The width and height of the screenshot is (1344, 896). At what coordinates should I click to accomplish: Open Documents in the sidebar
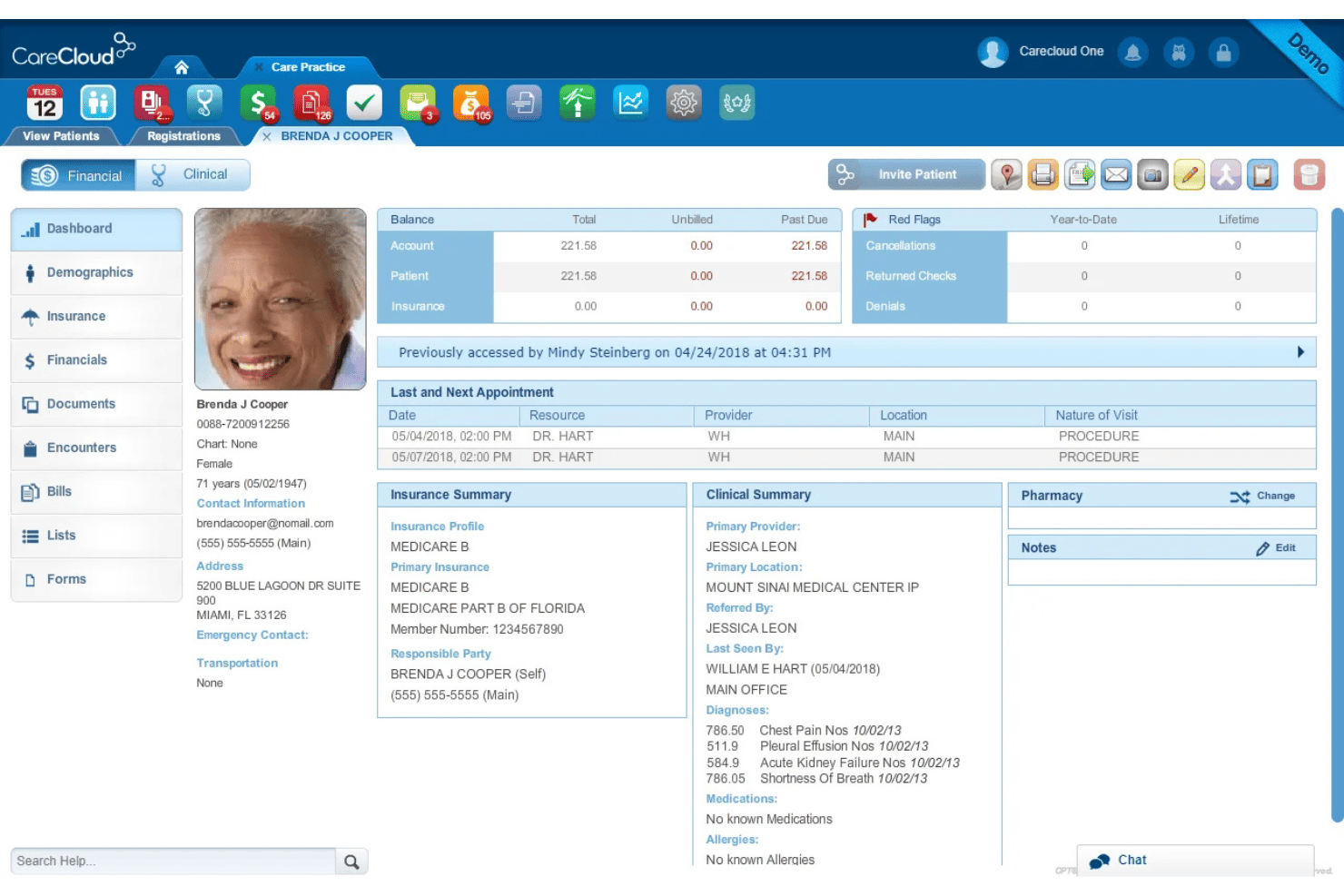(x=96, y=404)
